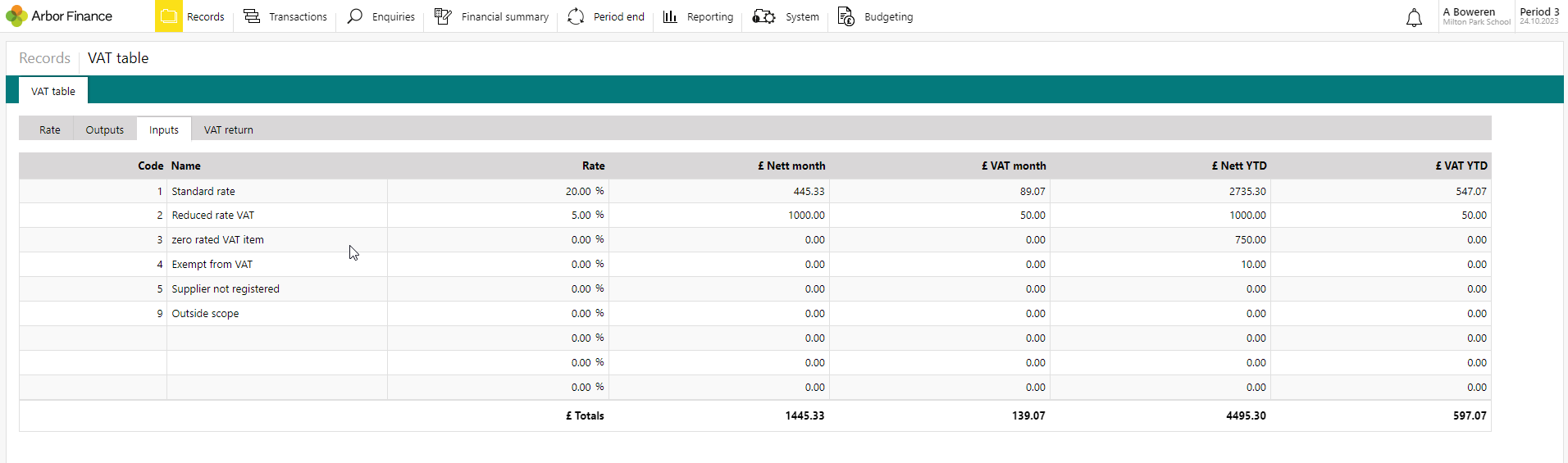
Task: Open the notifications bell
Action: pos(1414,17)
